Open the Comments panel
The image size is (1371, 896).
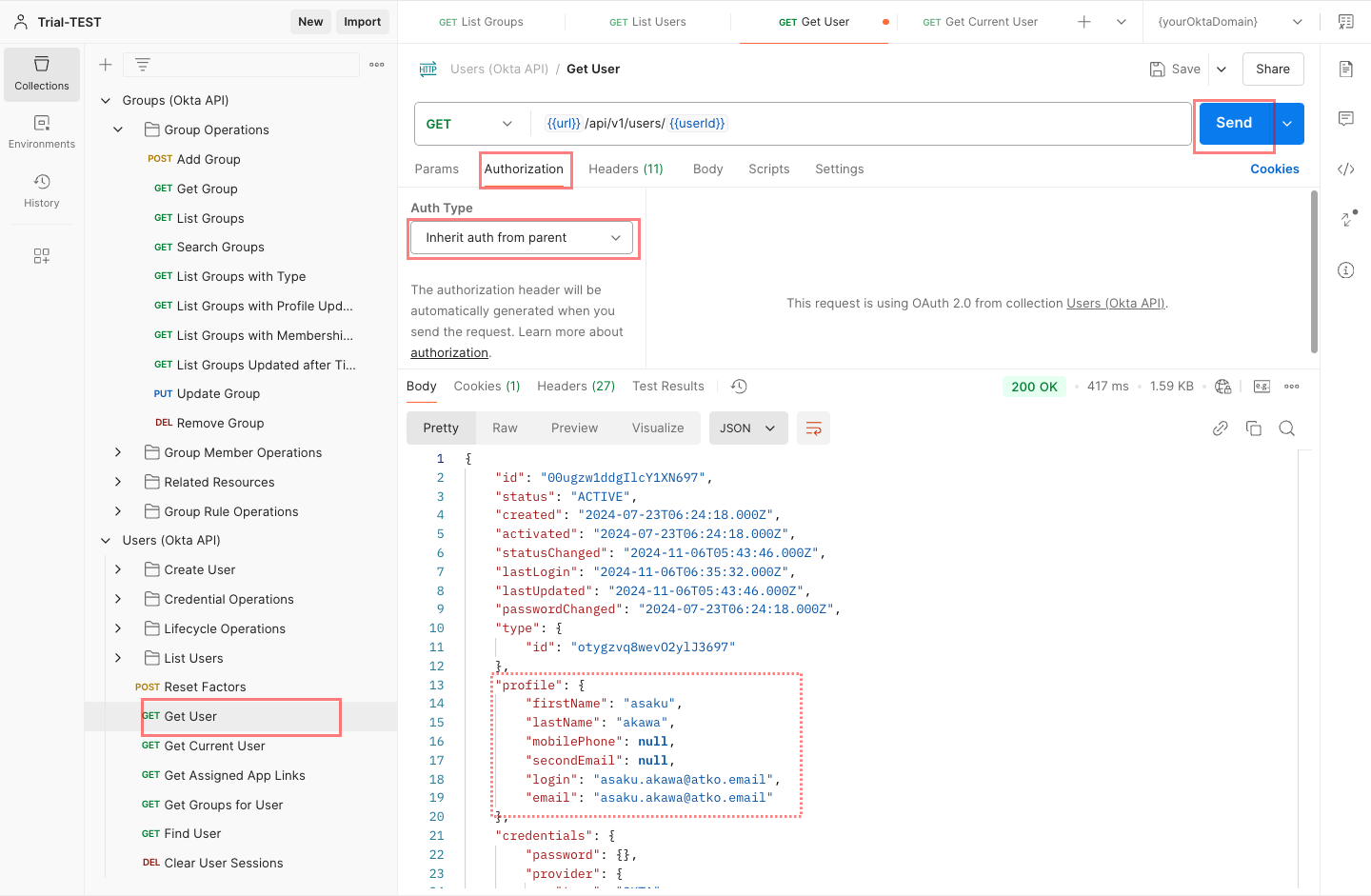point(1345,118)
